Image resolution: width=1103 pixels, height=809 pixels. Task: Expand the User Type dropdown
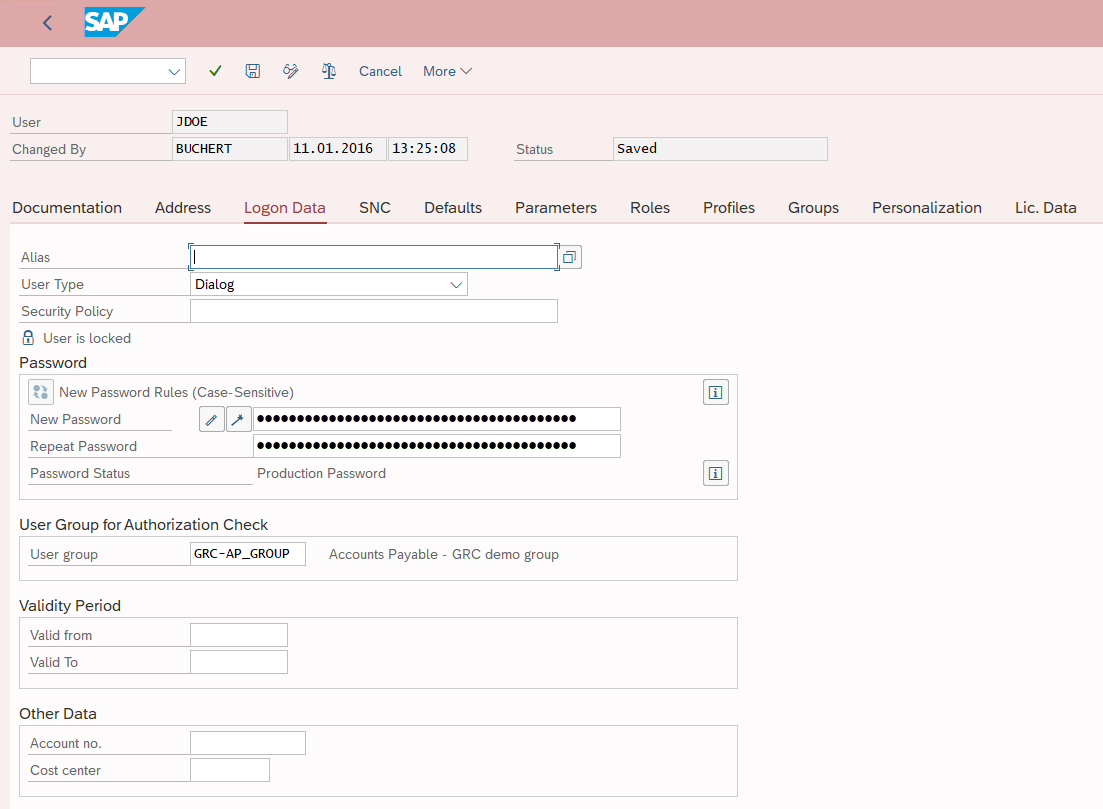pos(456,285)
